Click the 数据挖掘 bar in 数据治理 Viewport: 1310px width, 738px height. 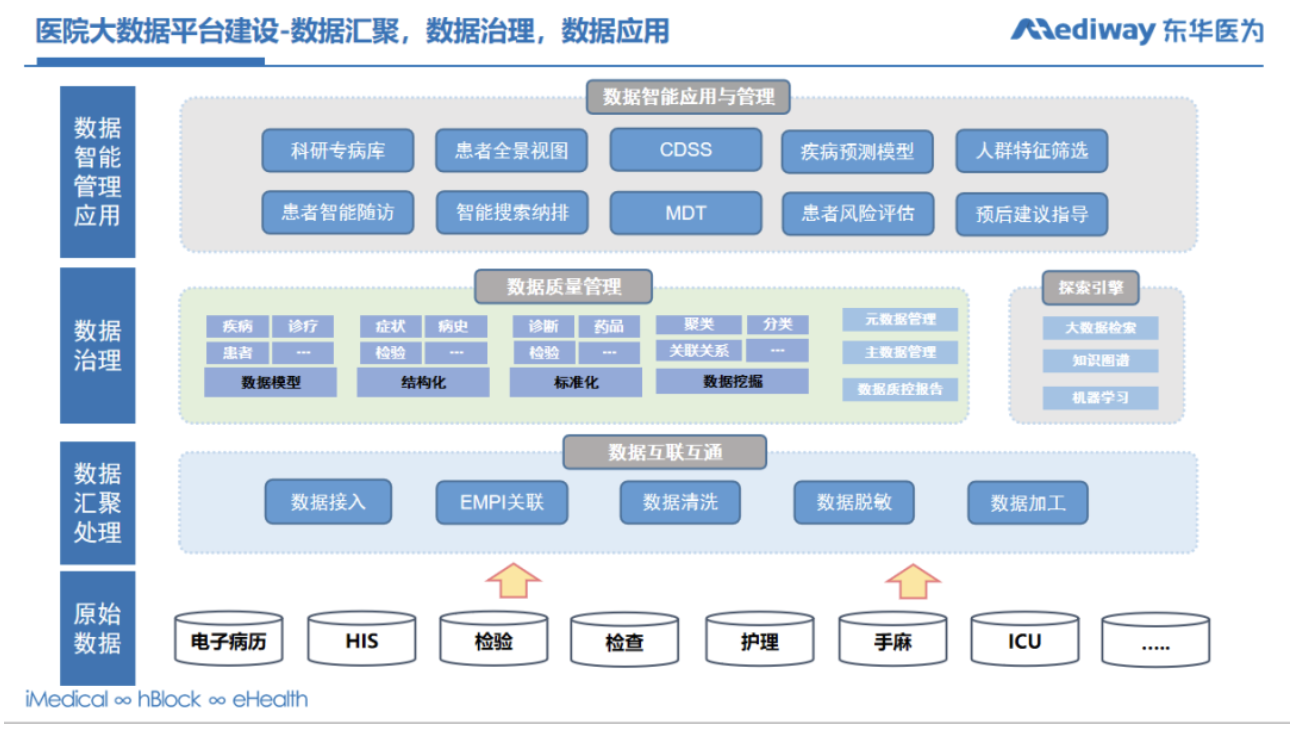point(732,381)
